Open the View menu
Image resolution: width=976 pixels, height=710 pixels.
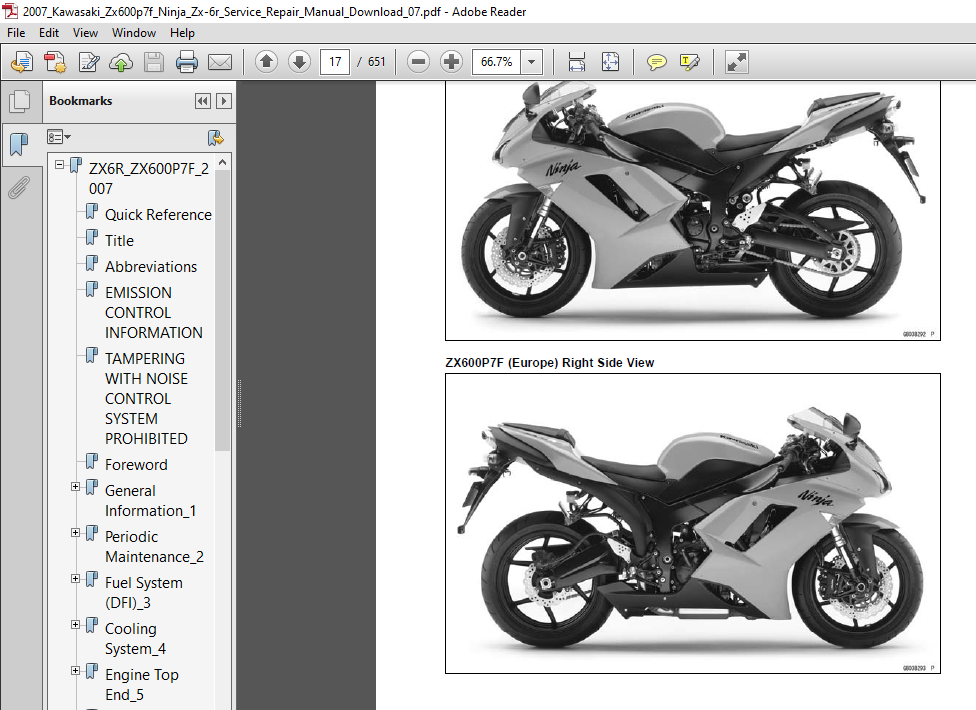(x=85, y=33)
